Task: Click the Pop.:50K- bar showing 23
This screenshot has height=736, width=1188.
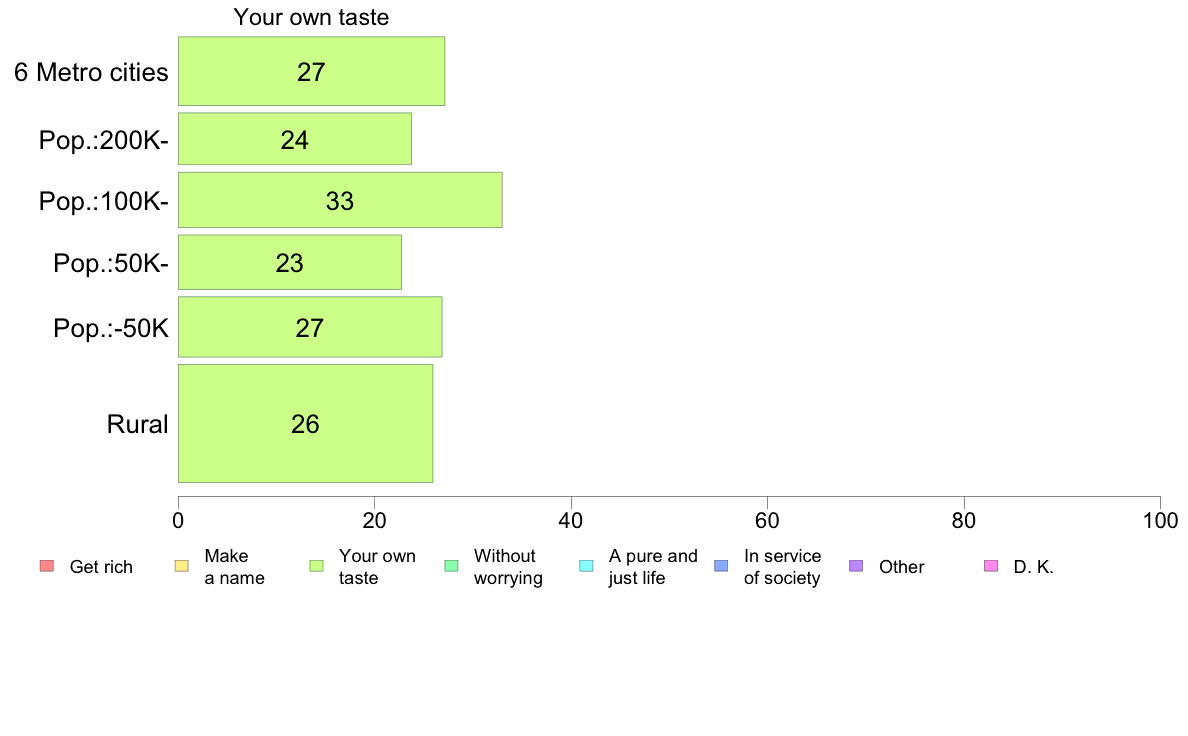Action: (289, 262)
